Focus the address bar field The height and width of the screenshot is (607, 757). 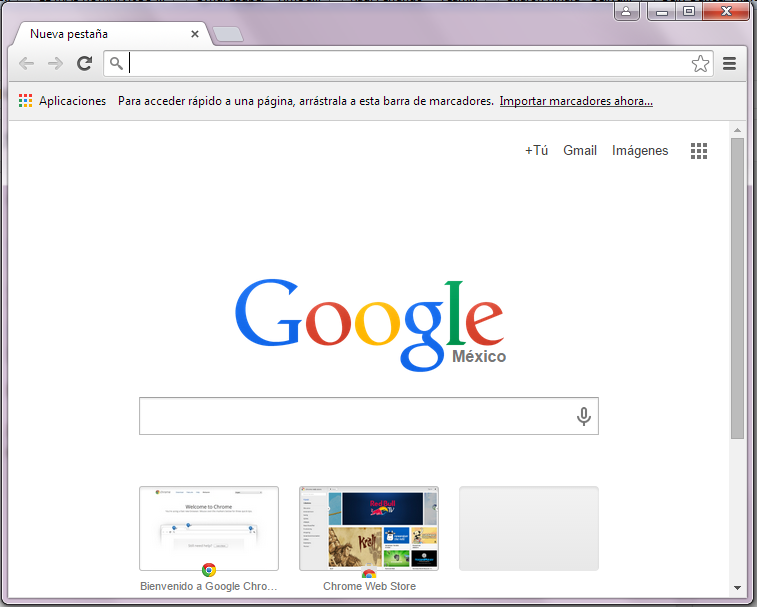[x=408, y=63]
